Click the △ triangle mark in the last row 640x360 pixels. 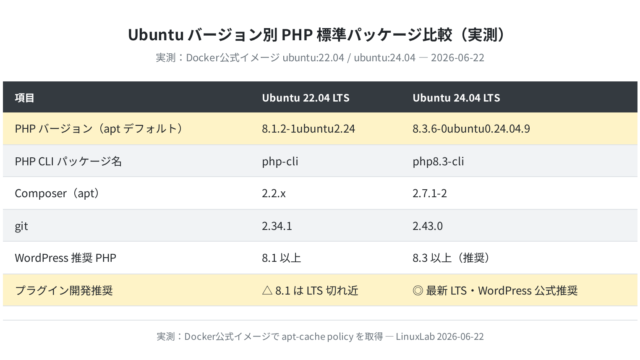tap(267, 291)
